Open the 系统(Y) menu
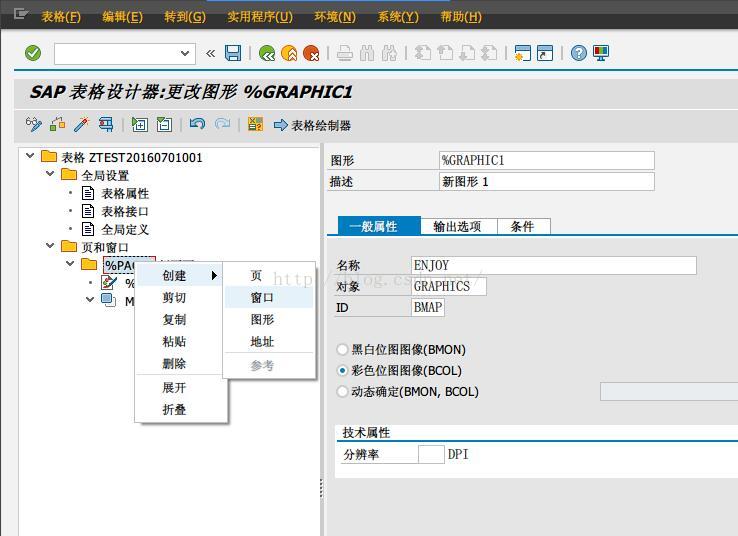This screenshot has height=536, width=738. (398, 17)
